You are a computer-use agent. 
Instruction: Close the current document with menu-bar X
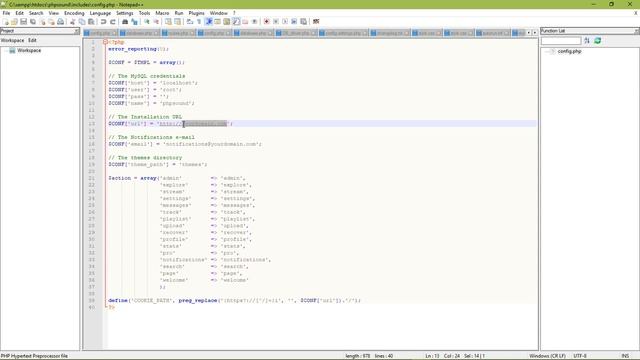click(x=636, y=13)
